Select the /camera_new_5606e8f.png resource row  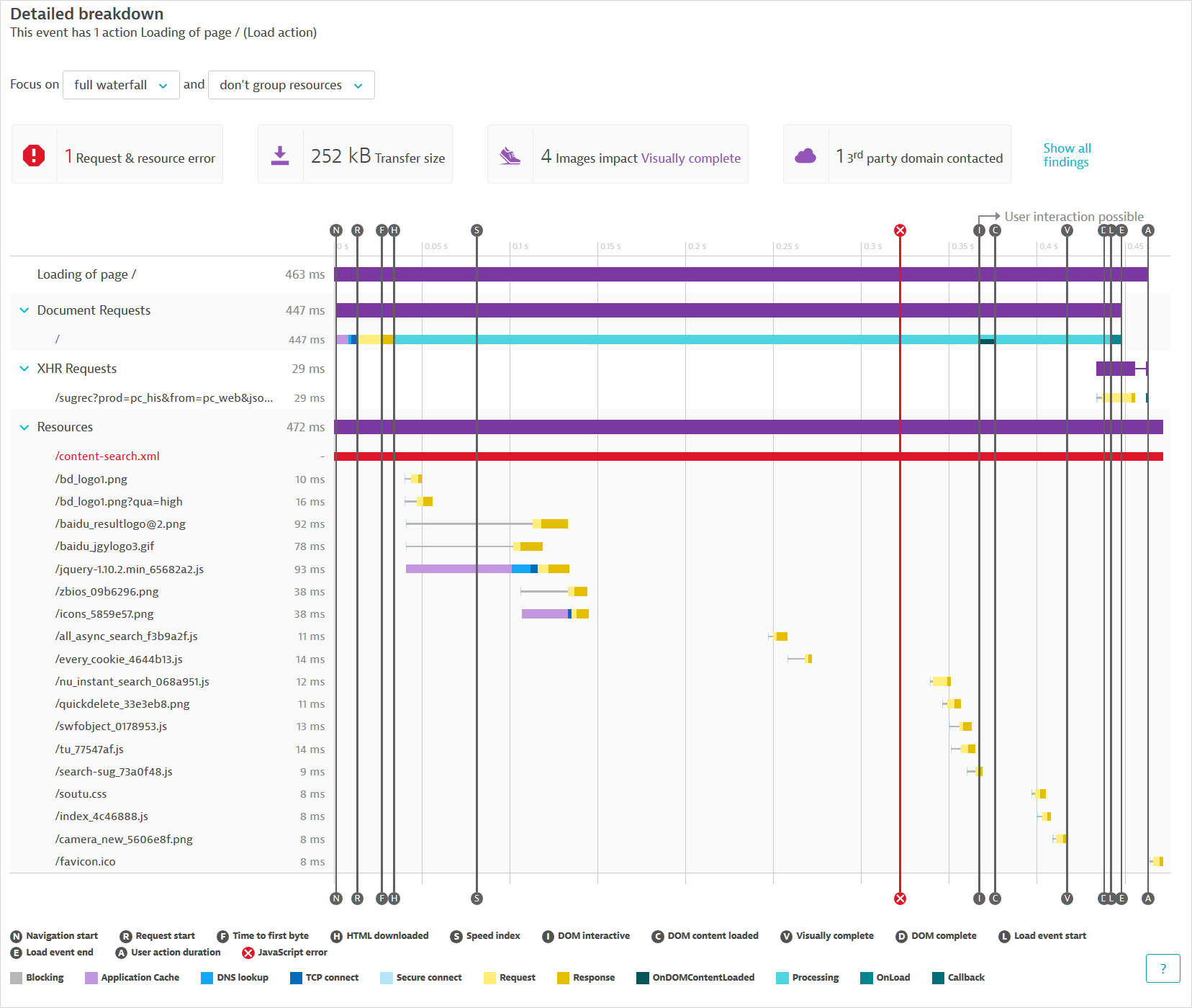click(x=124, y=840)
